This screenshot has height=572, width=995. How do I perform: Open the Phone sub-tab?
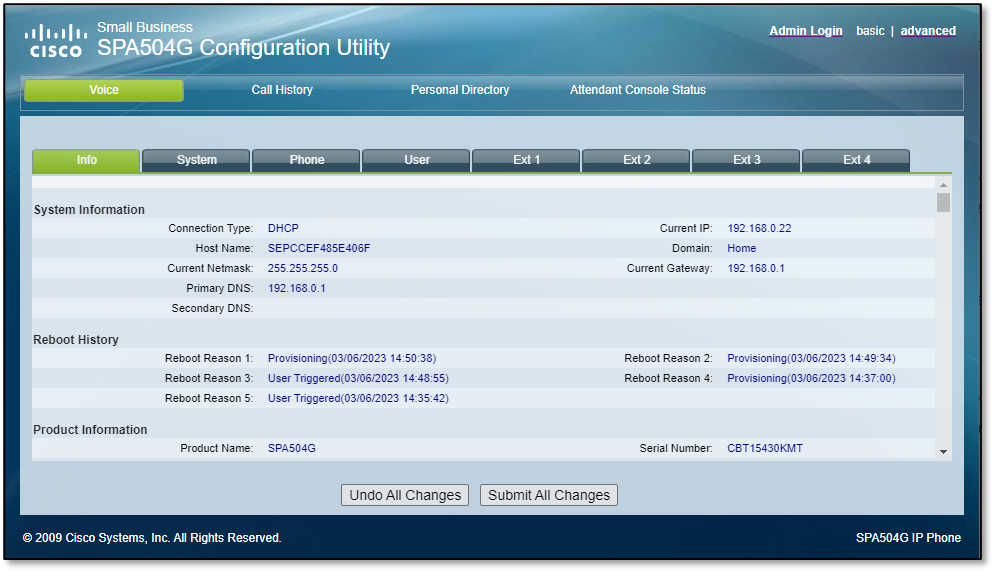pos(306,160)
